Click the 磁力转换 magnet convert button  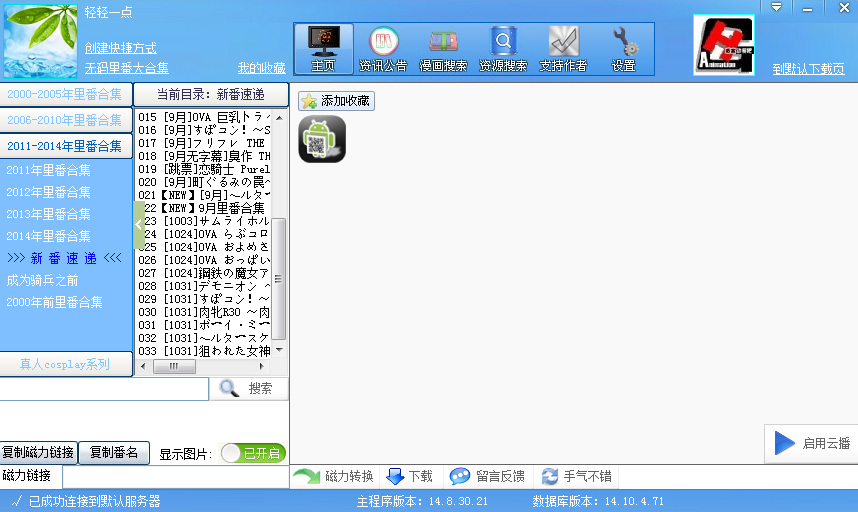coord(334,476)
